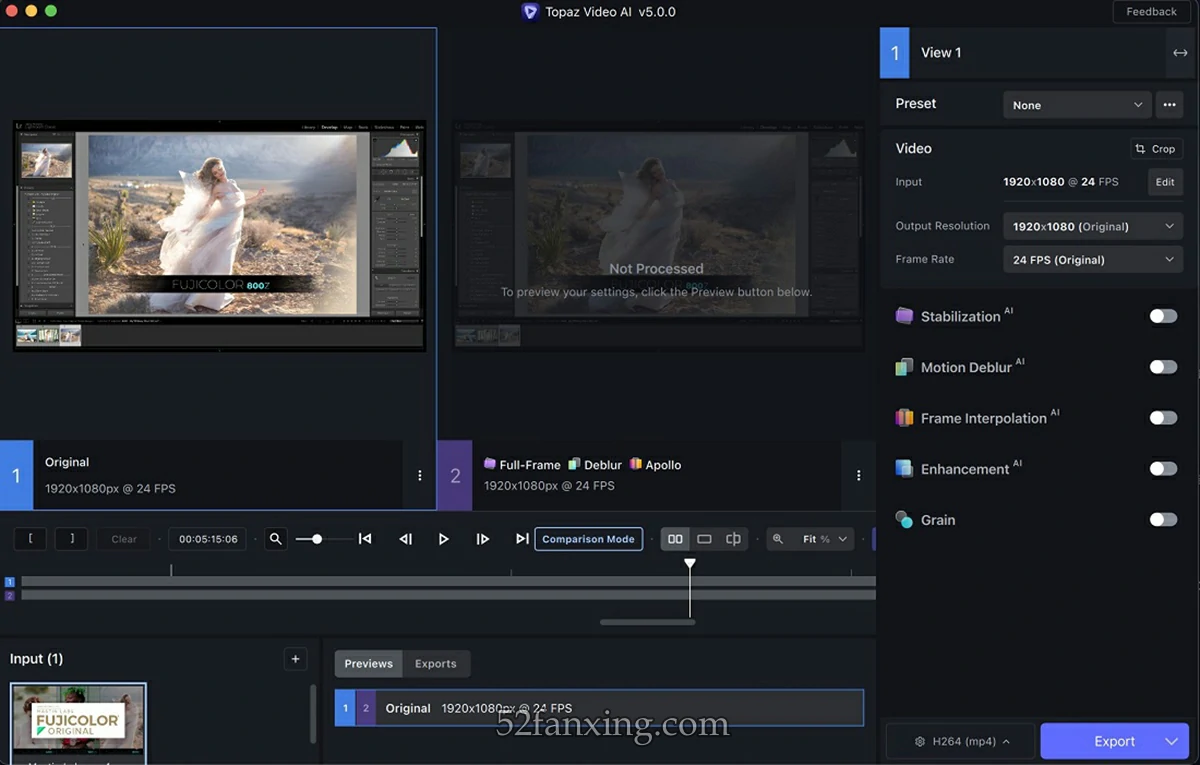This screenshot has width=1200, height=765.
Task: Open Original view options menu
Action: [420, 476]
